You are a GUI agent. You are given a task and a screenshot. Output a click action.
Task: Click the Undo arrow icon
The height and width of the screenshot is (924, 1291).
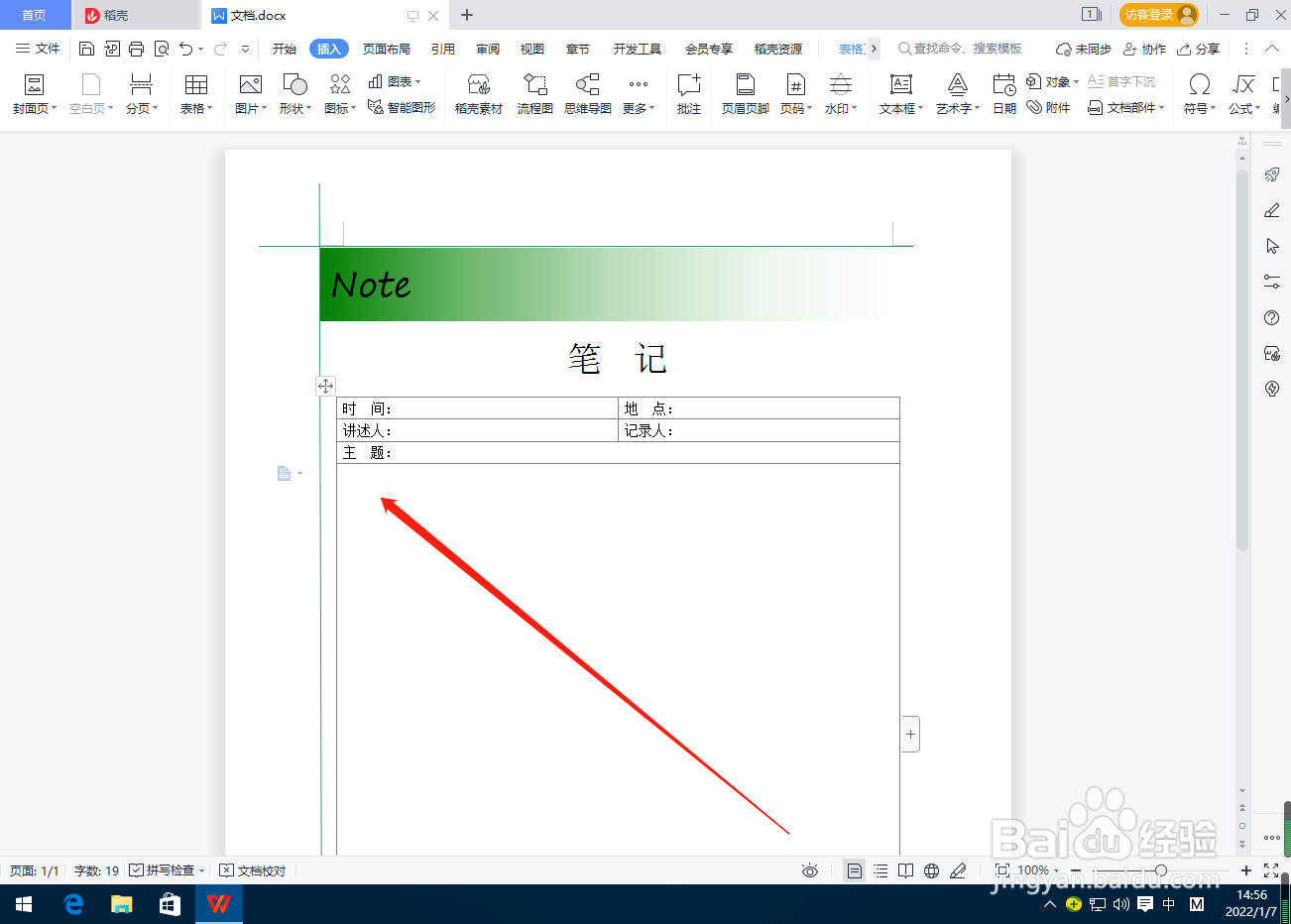185,49
